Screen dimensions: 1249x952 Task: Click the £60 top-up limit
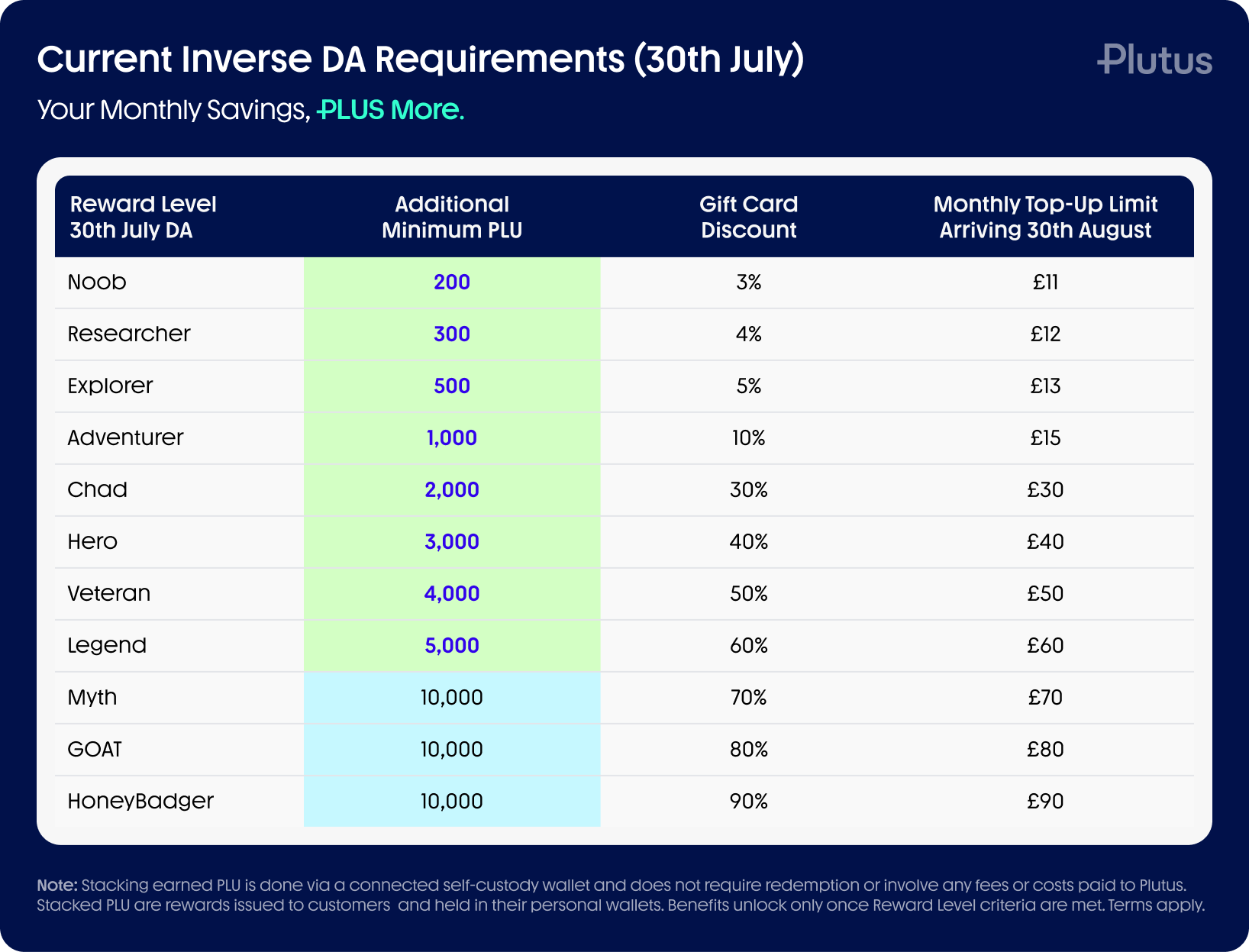[x=1045, y=645]
